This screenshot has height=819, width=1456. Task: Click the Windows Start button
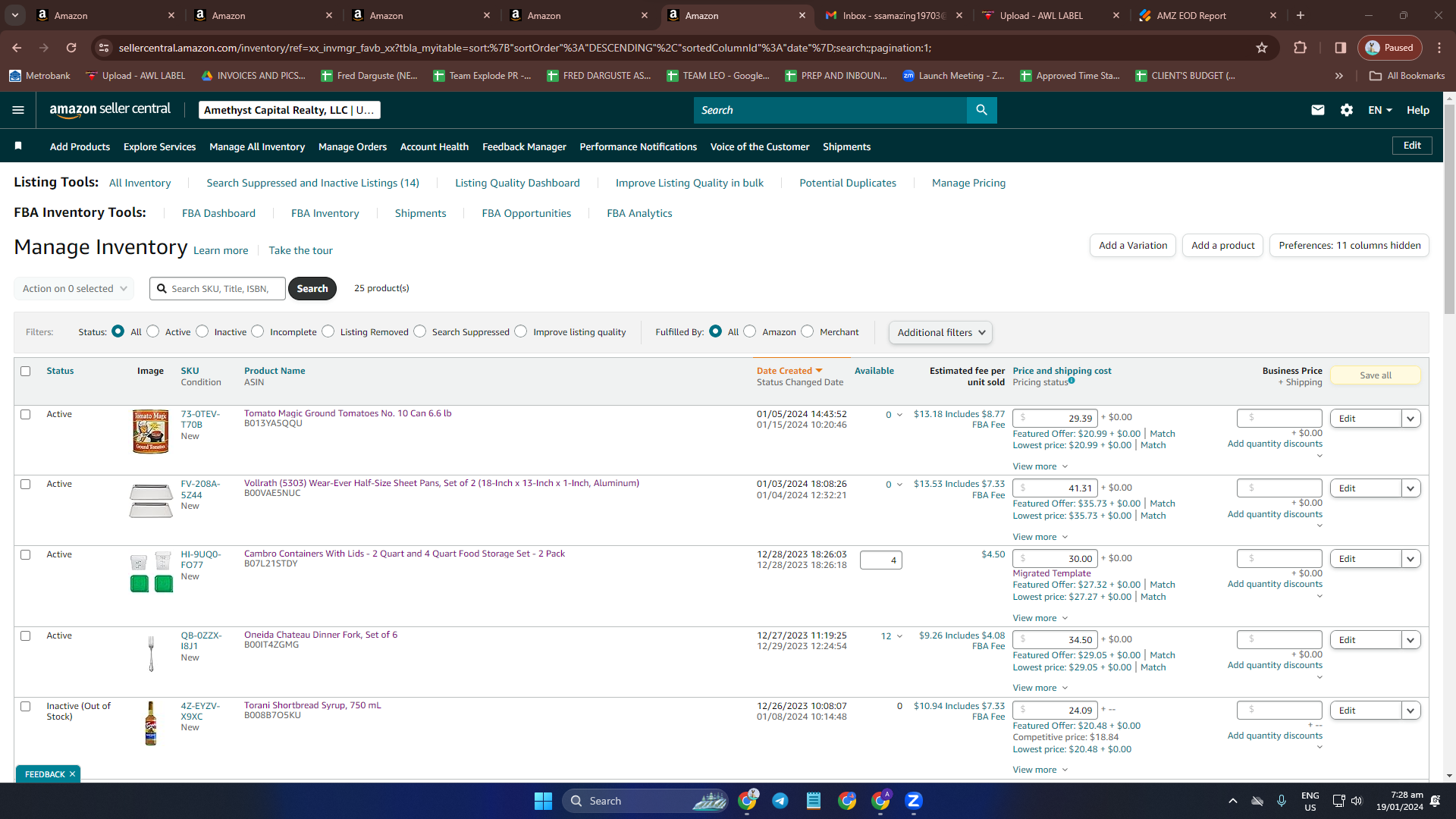(543, 801)
